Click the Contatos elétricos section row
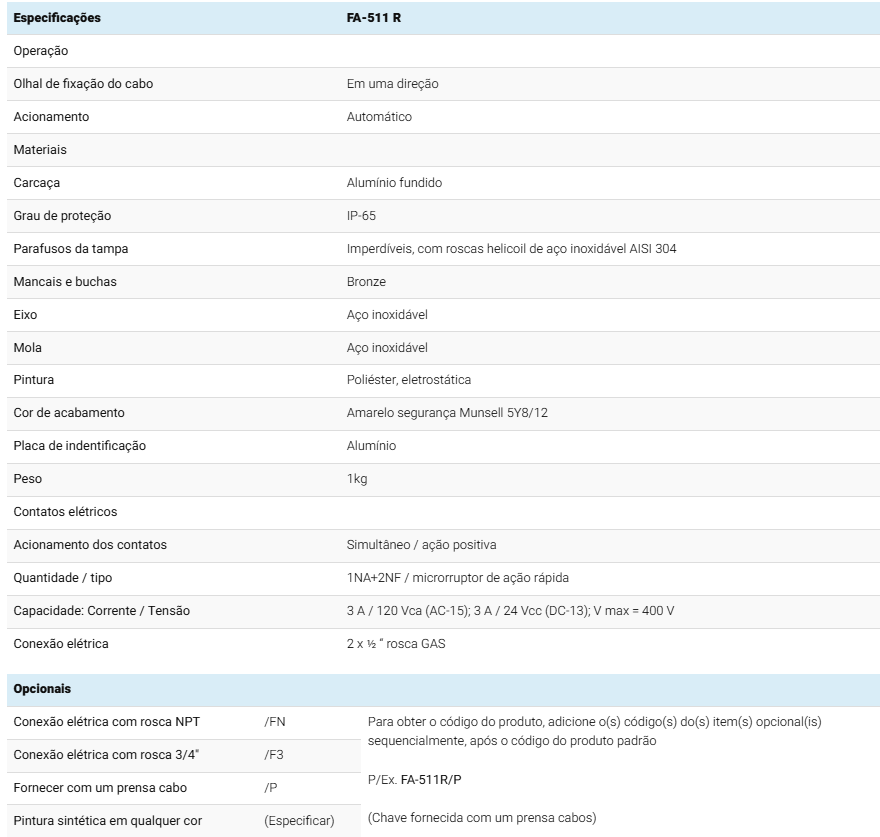This screenshot has height=837, width=880. coord(65,512)
